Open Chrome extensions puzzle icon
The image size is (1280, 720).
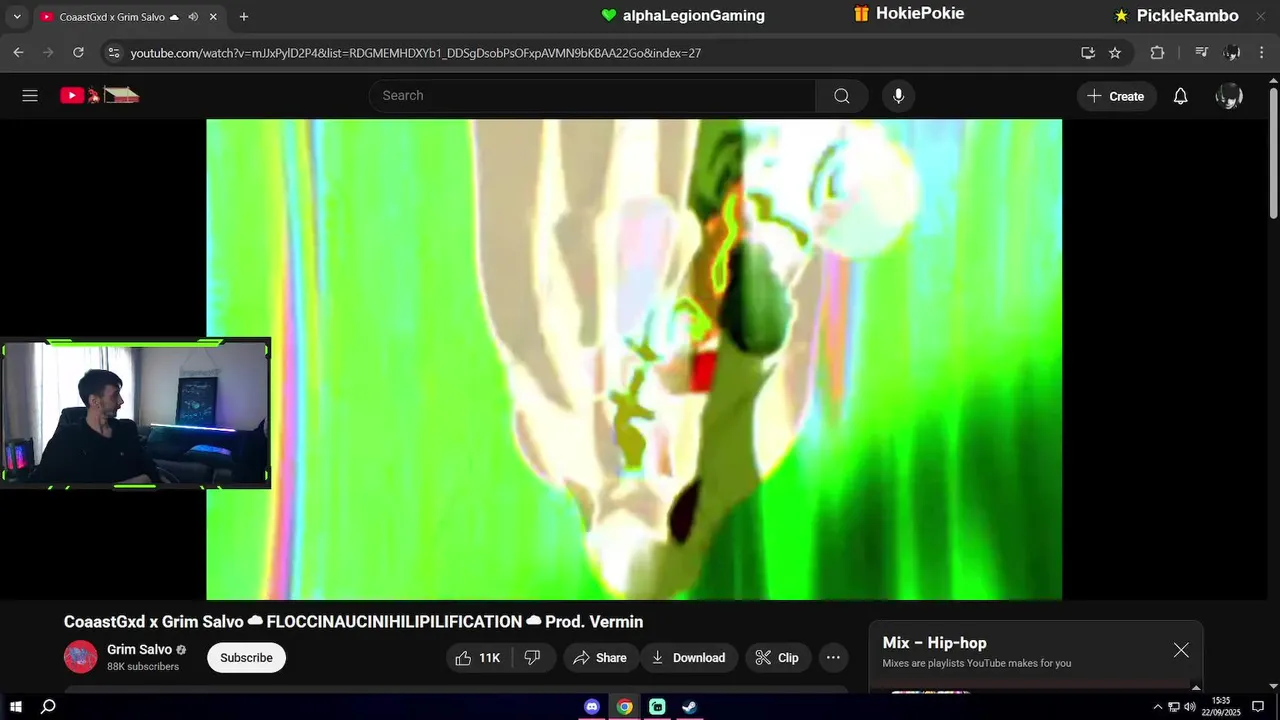coord(1157,53)
